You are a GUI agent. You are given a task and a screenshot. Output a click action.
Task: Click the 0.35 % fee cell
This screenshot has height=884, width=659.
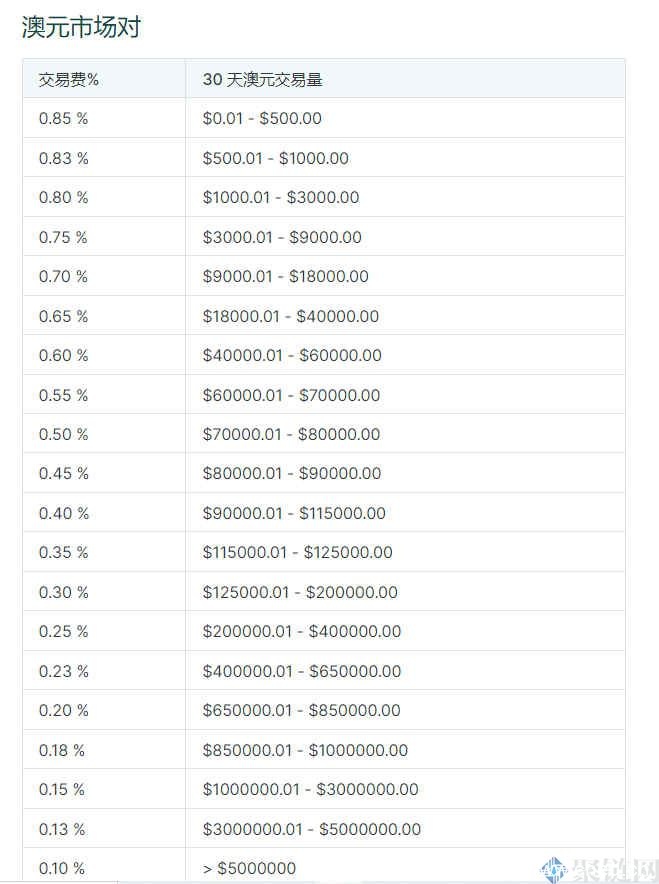pyautogui.click(x=63, y=552)
